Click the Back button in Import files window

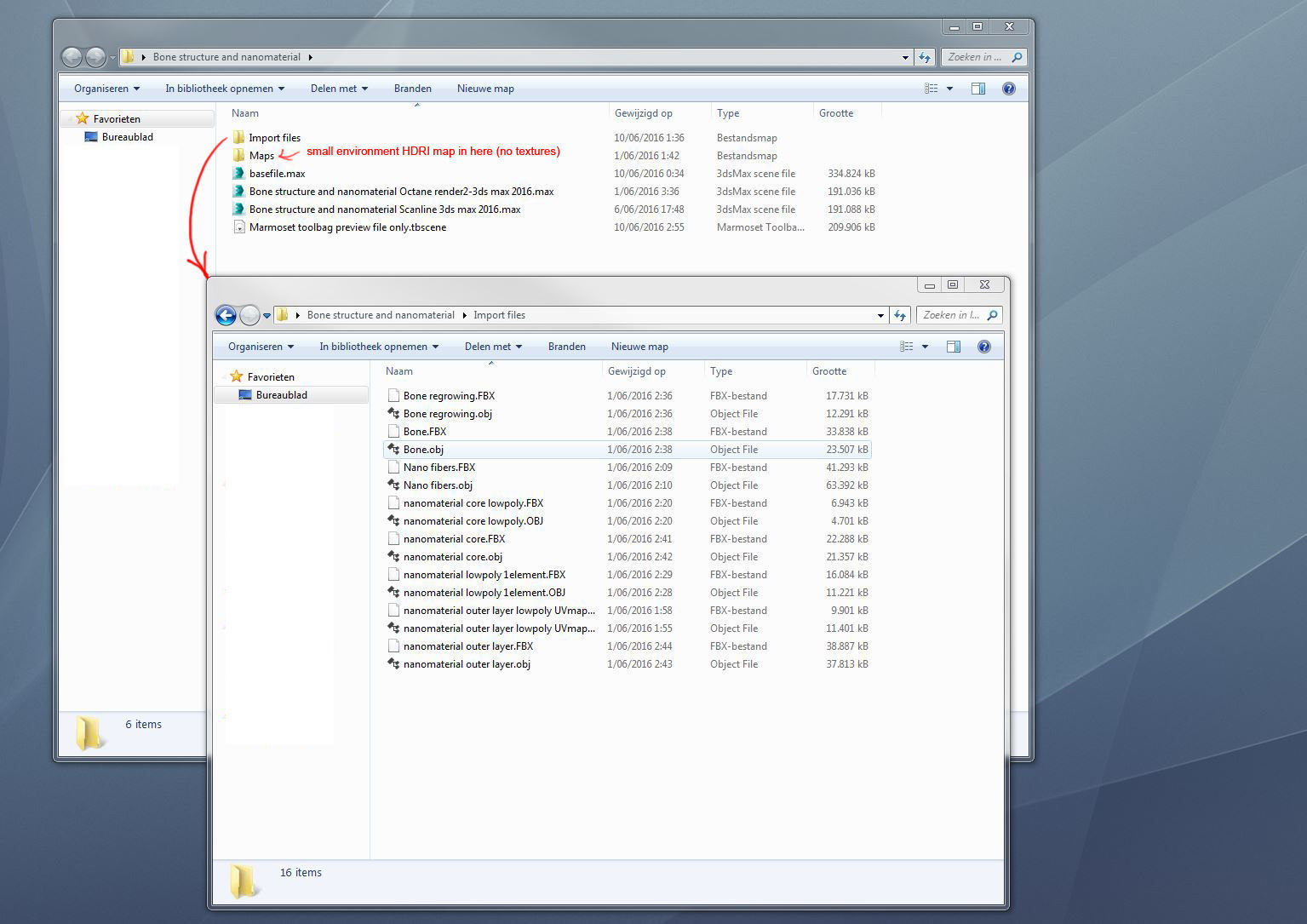226,316
